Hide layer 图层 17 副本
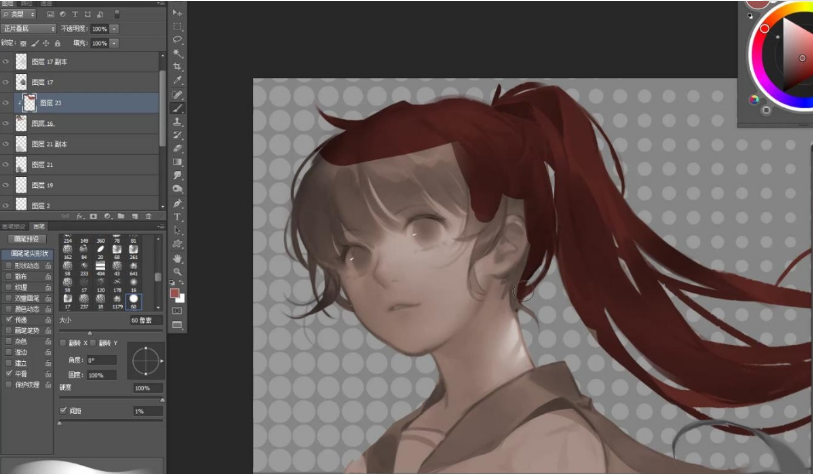 6,61
